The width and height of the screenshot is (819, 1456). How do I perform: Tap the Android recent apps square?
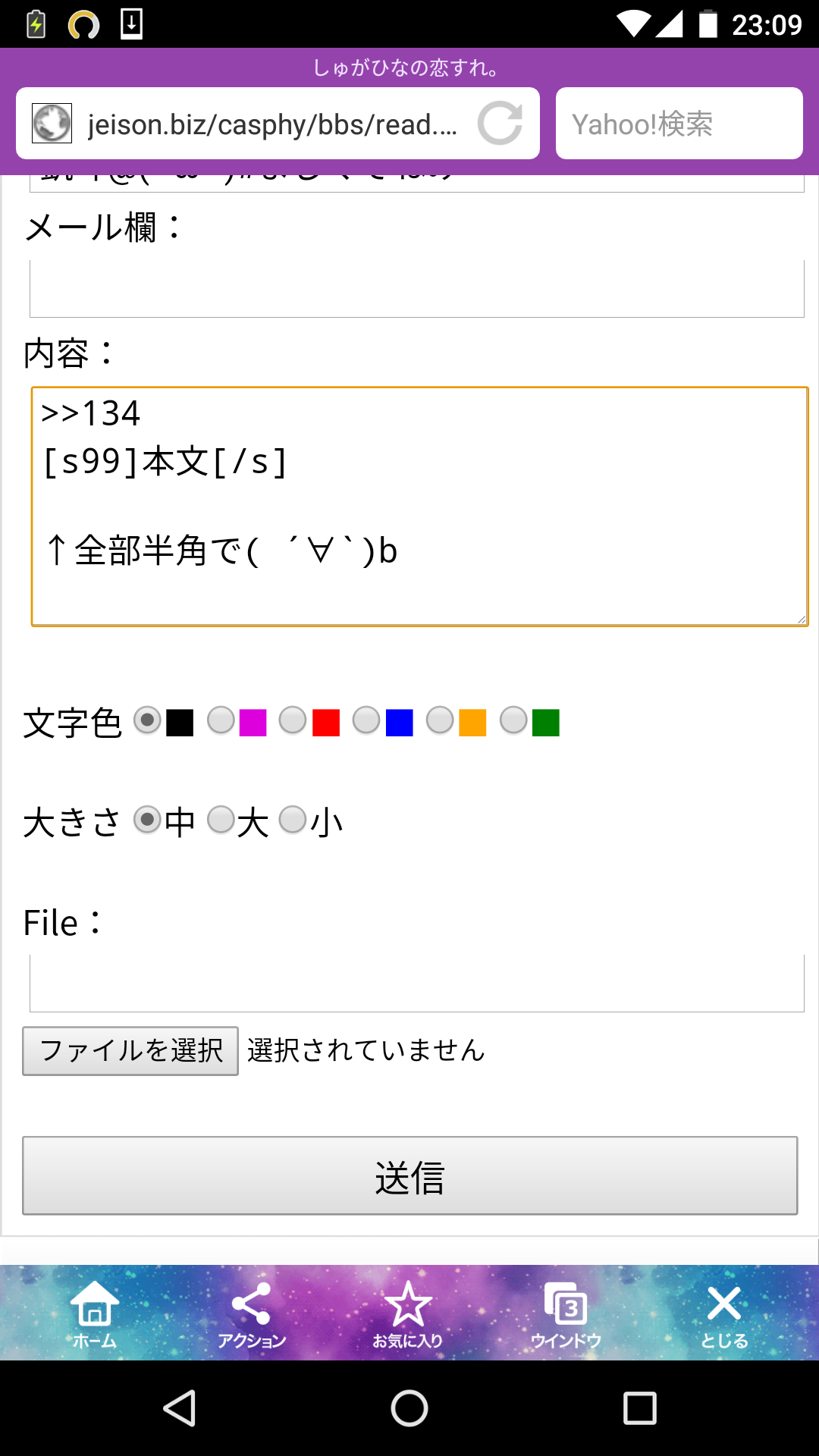pyautogui.click(x=639, y=1408)
